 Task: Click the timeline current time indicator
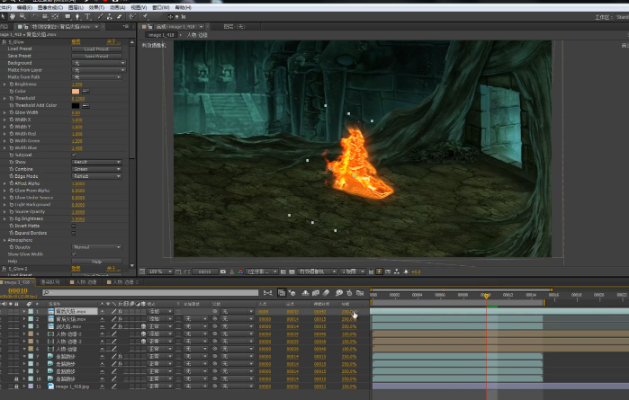pyautogui.click(x=487, y=295)
